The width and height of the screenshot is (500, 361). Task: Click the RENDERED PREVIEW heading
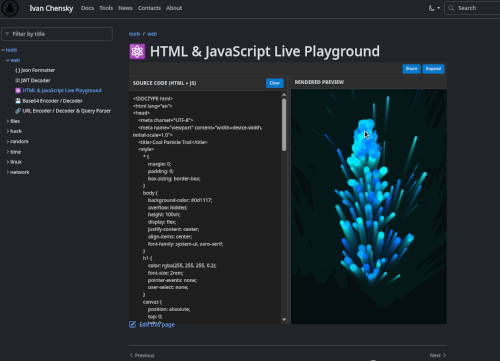coord(319,82)
